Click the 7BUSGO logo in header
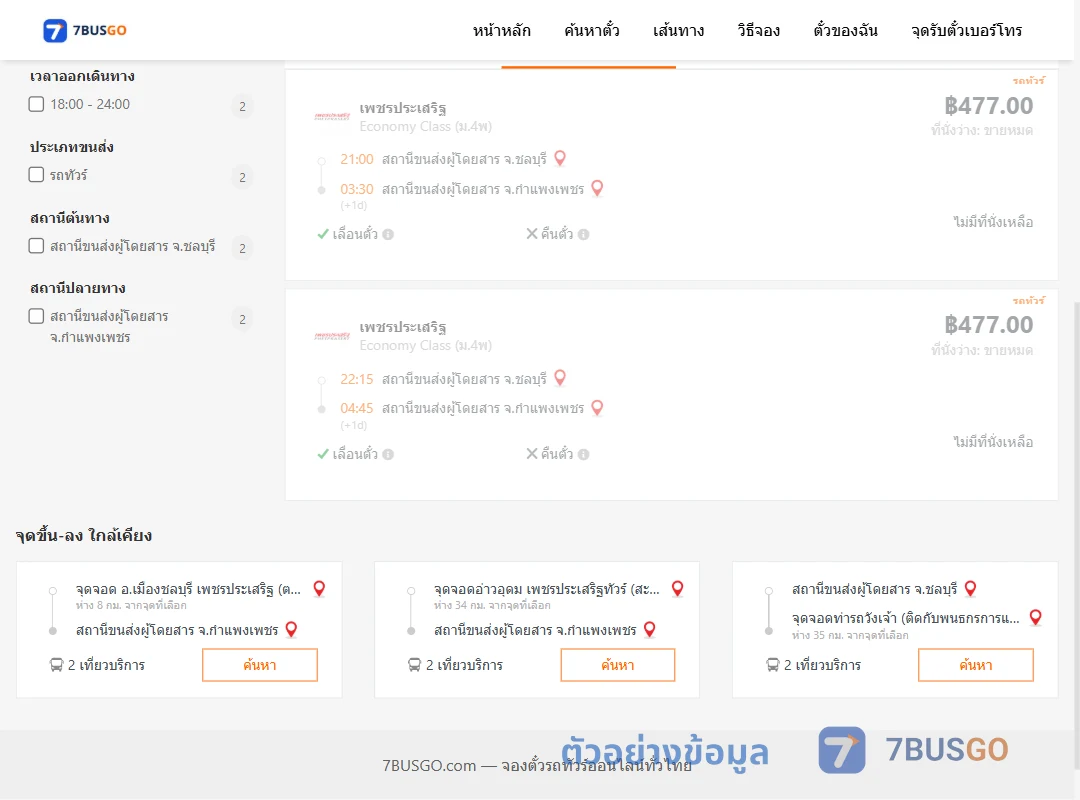Image resolution: width=1080 pixels, height=800 pixels. pos(85,30)
